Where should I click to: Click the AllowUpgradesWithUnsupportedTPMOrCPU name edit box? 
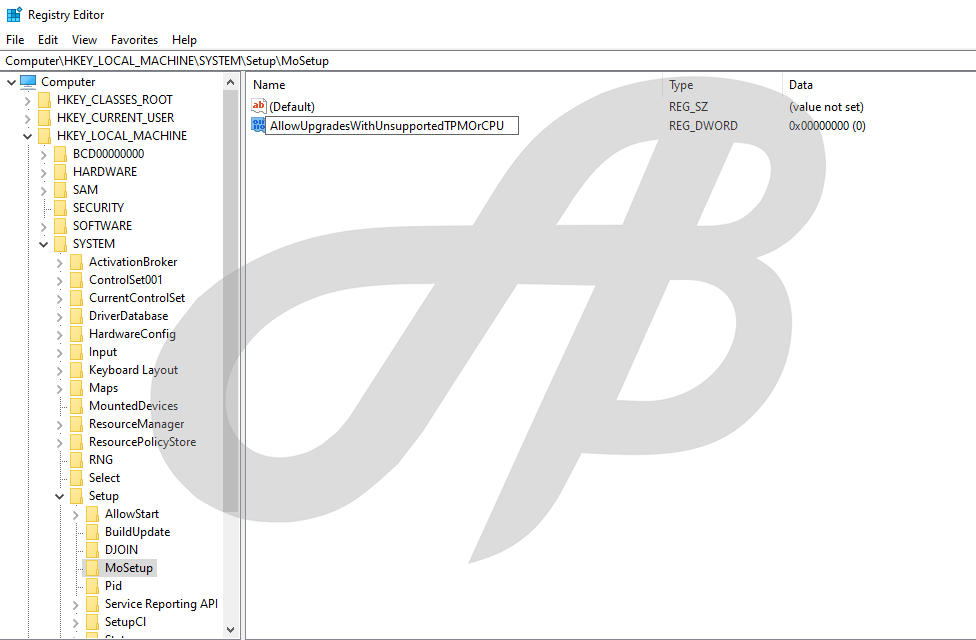coord(392,126)
